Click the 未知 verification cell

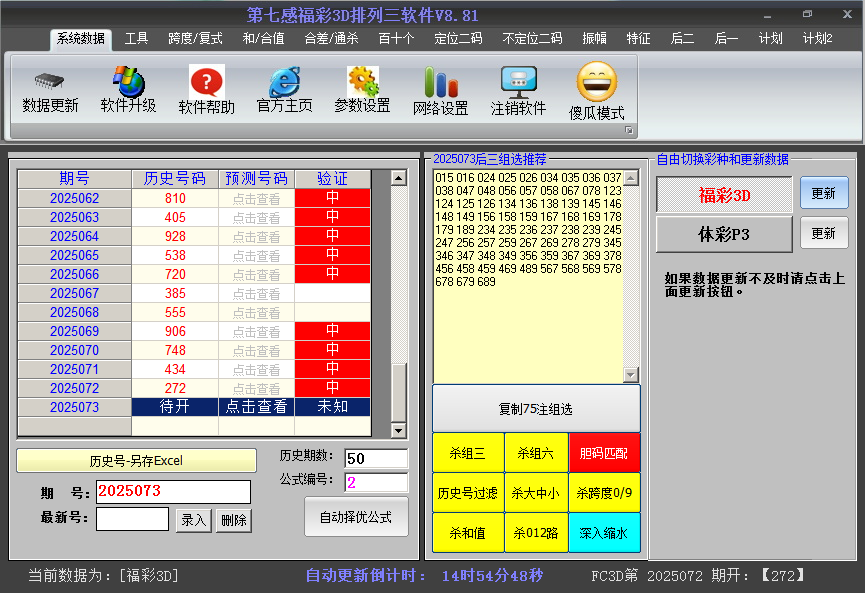333,407
